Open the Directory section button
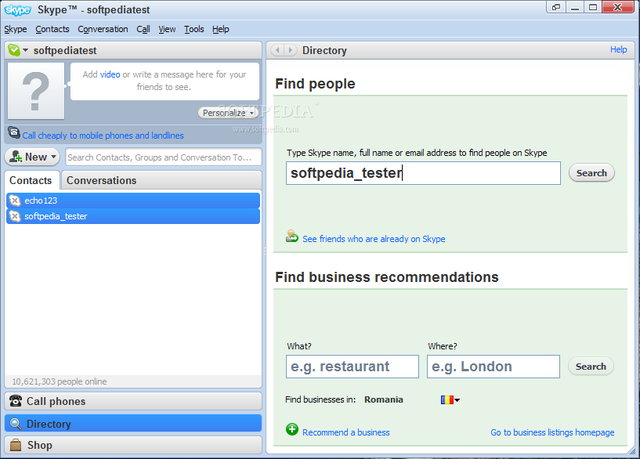This screenshot has width=640, height=459. pyautogui.click(x=133, y=424)
